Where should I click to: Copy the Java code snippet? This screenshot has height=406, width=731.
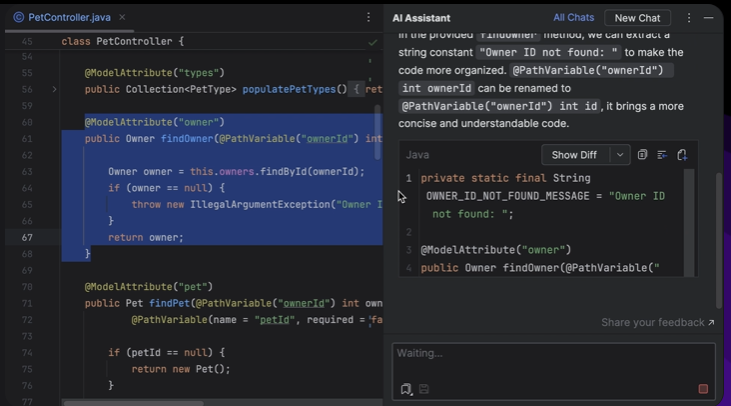642,155
